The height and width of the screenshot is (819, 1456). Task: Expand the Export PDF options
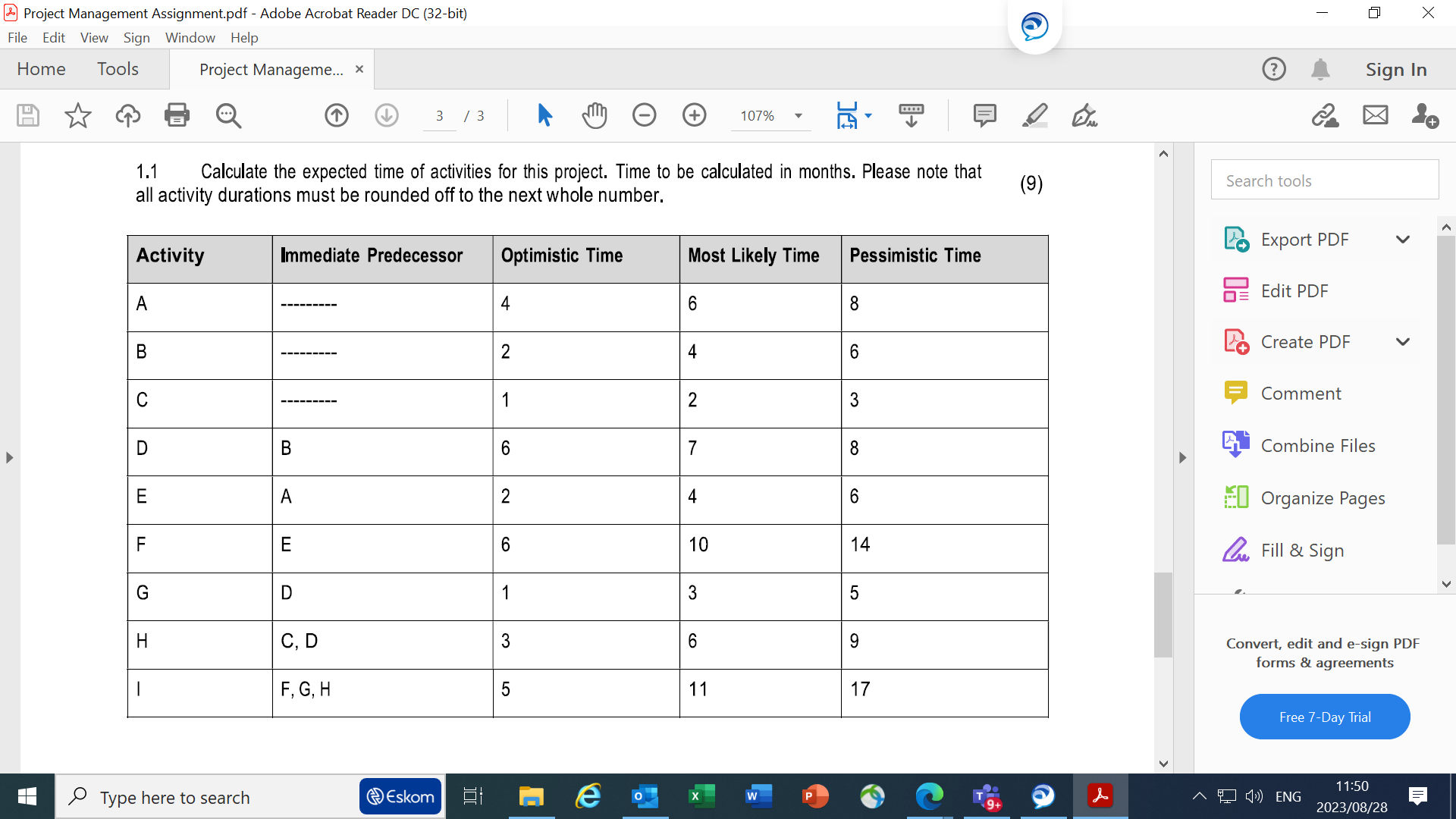(x=1402, y=239)
